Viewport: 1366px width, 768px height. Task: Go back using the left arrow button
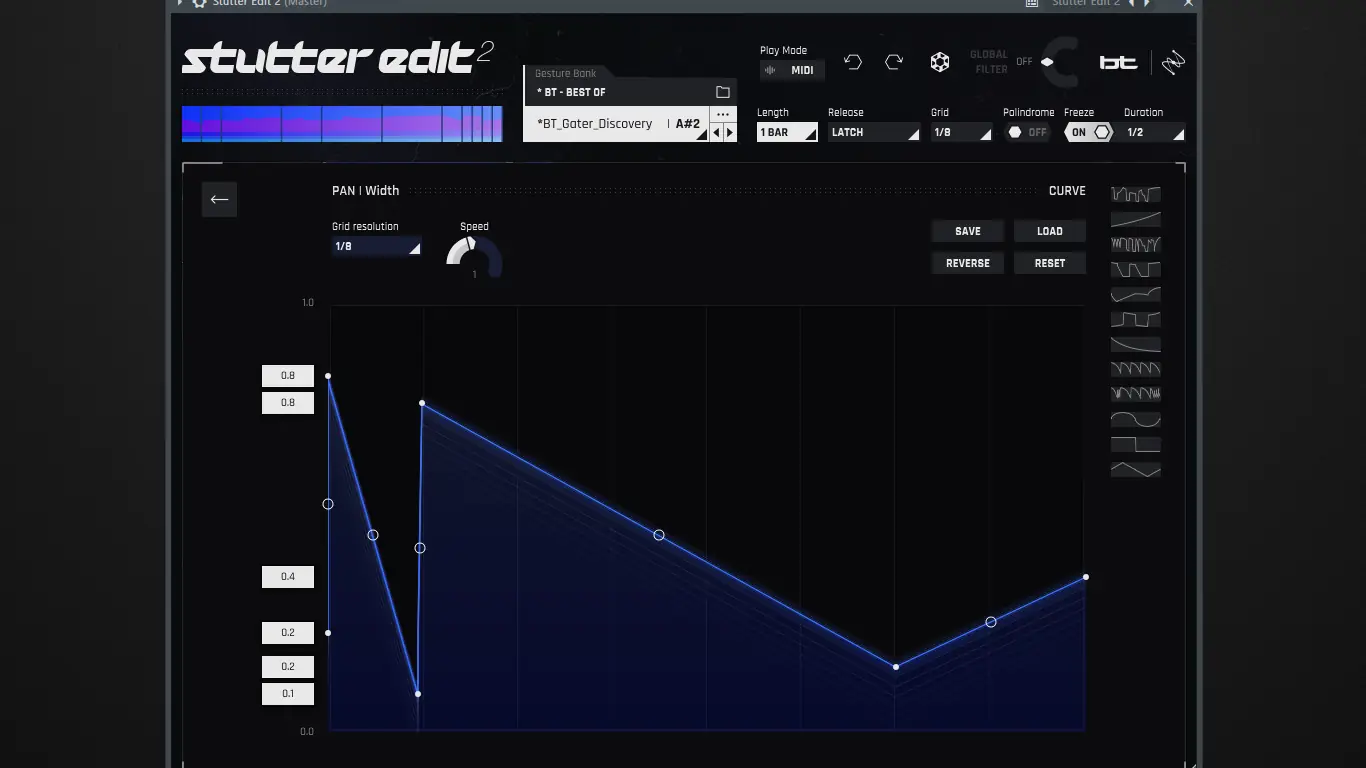(x=219, y=199)
